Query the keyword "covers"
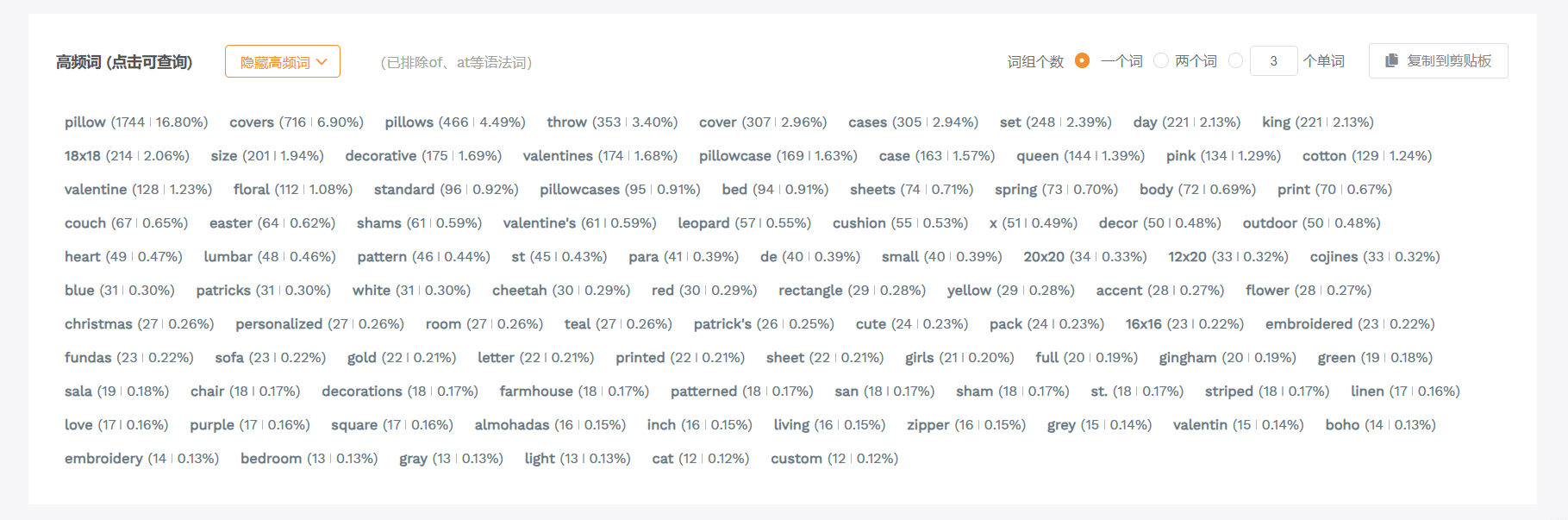Image resolution: width=1568 pixels, height=520 pixels. [252, 122]
